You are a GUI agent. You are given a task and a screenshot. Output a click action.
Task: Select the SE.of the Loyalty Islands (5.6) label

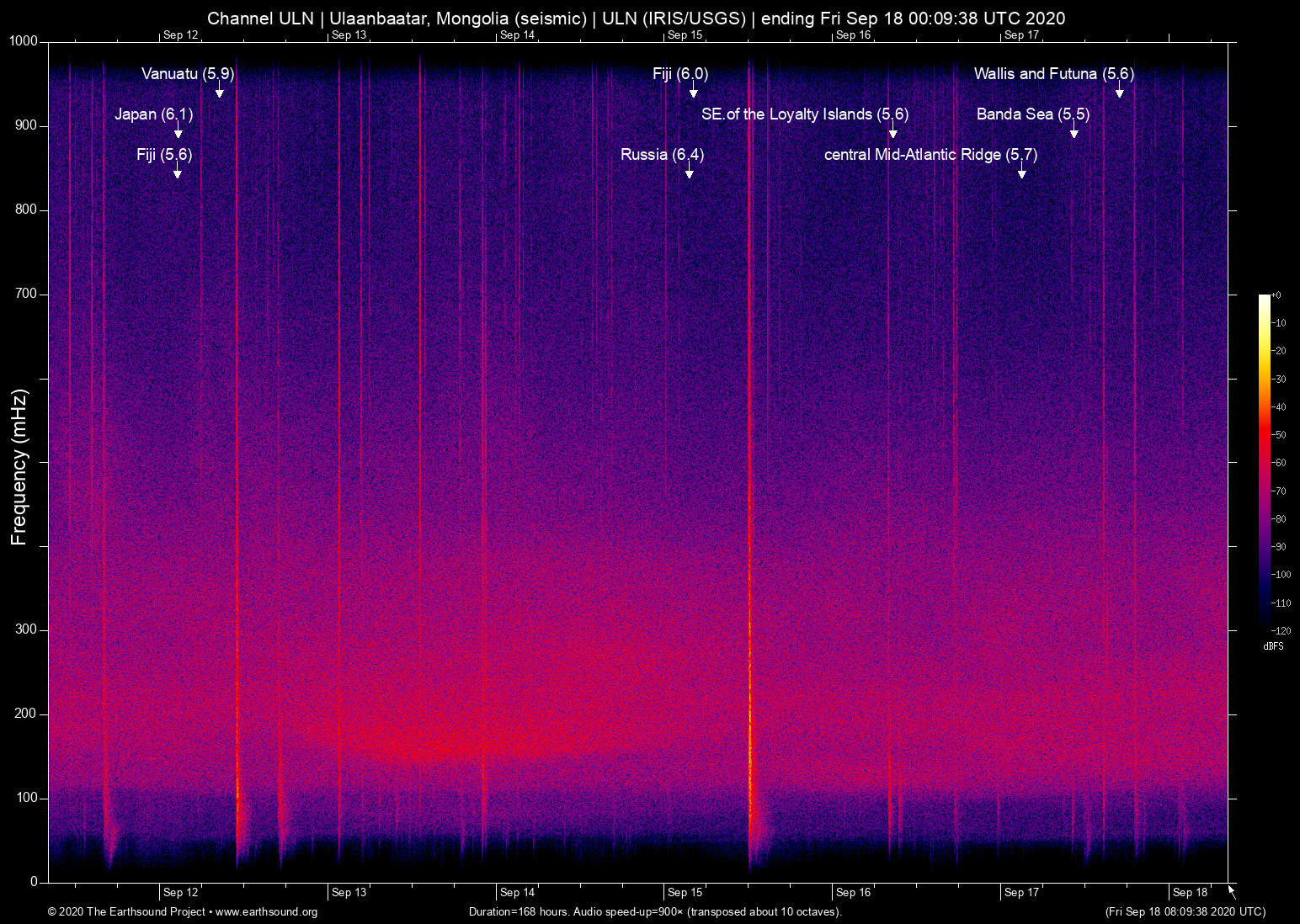805,114
